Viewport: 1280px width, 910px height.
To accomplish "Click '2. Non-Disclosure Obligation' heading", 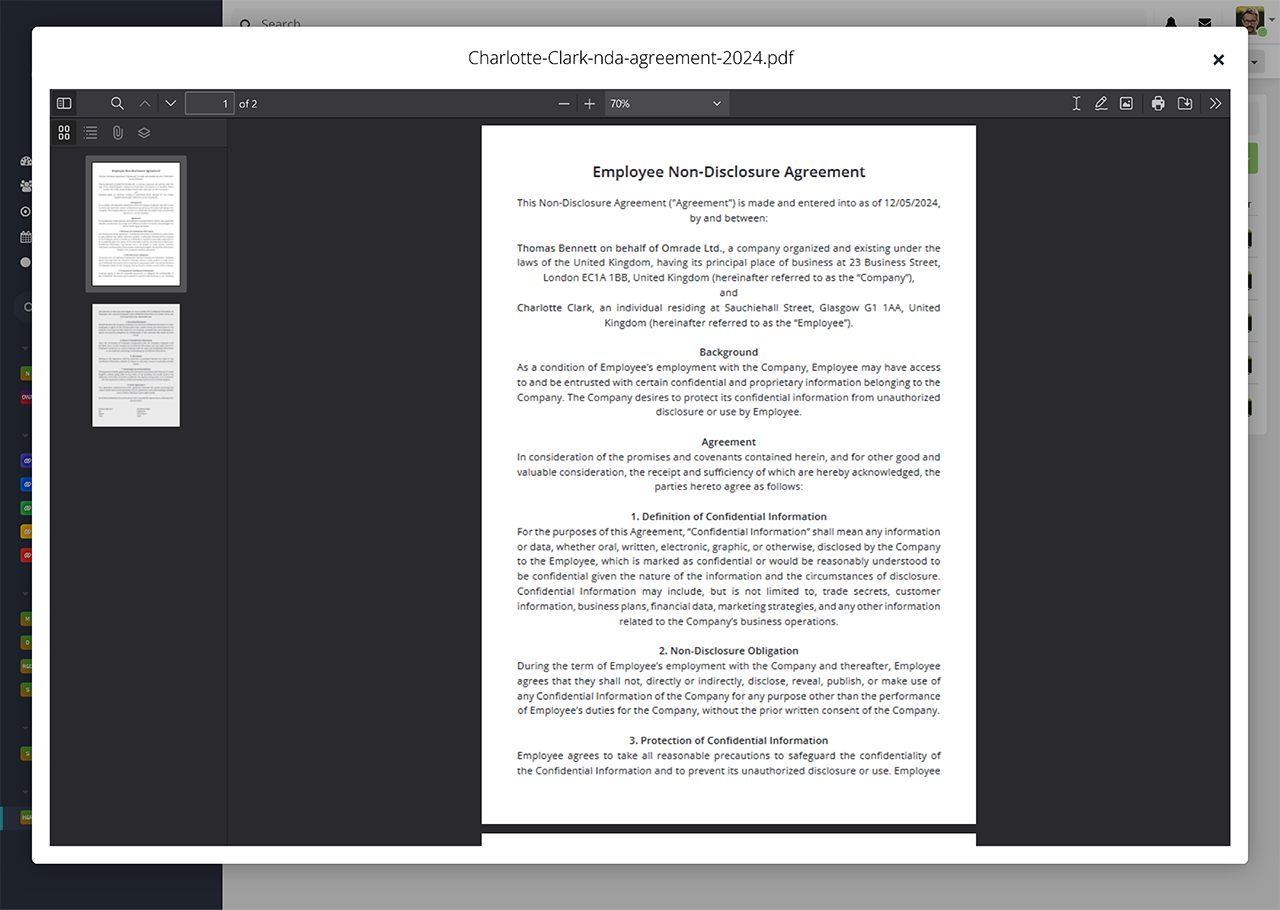I will pyautogui.click(x=729, y=651).
